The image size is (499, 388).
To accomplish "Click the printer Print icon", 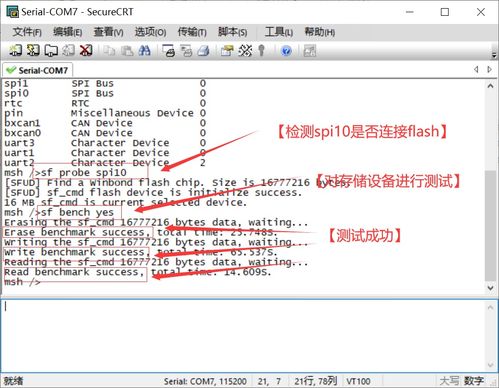I will (x=203, y=51).
